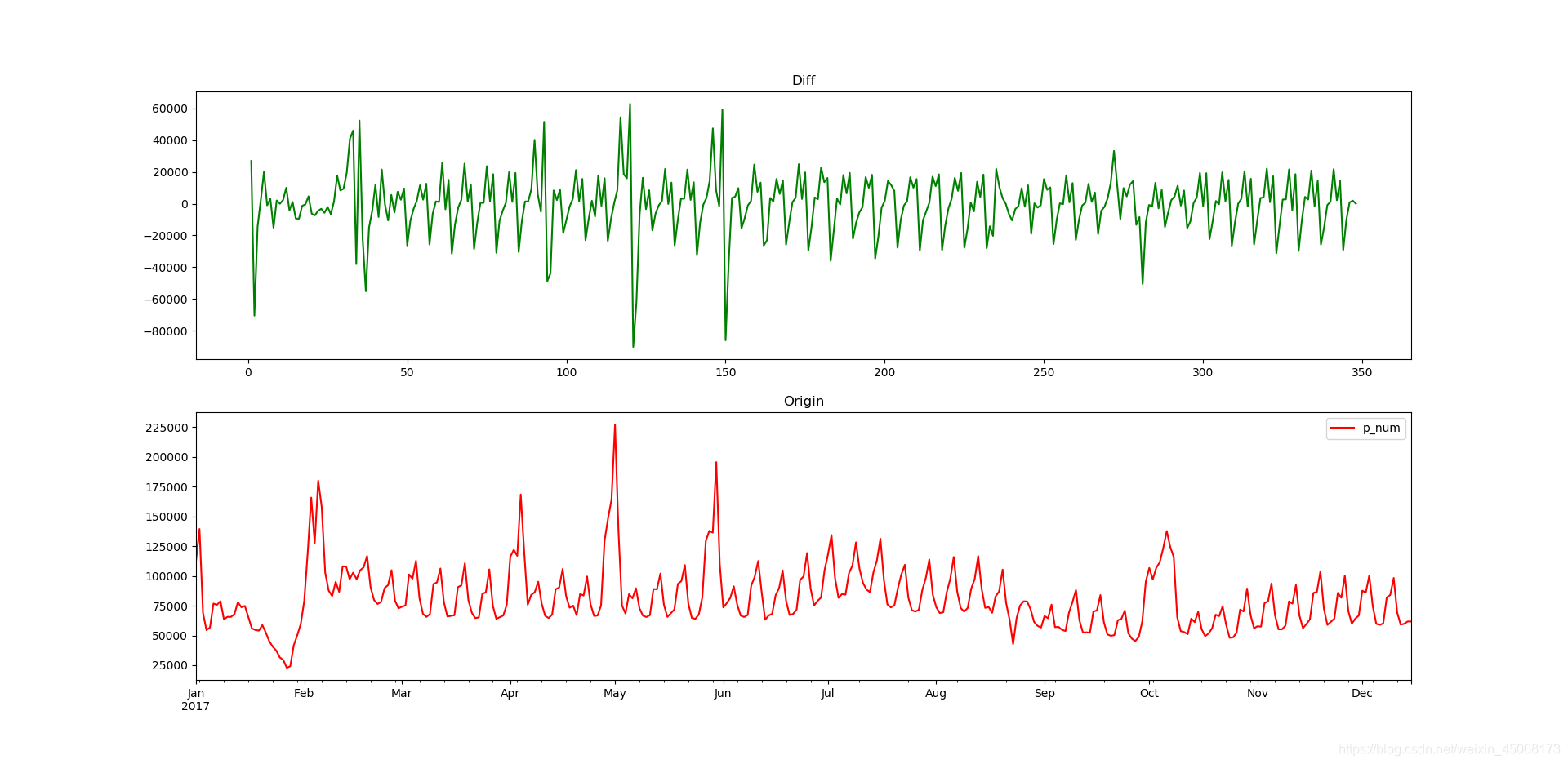Click the 60000 y-axis label in Diff chart

pos(171,109)
